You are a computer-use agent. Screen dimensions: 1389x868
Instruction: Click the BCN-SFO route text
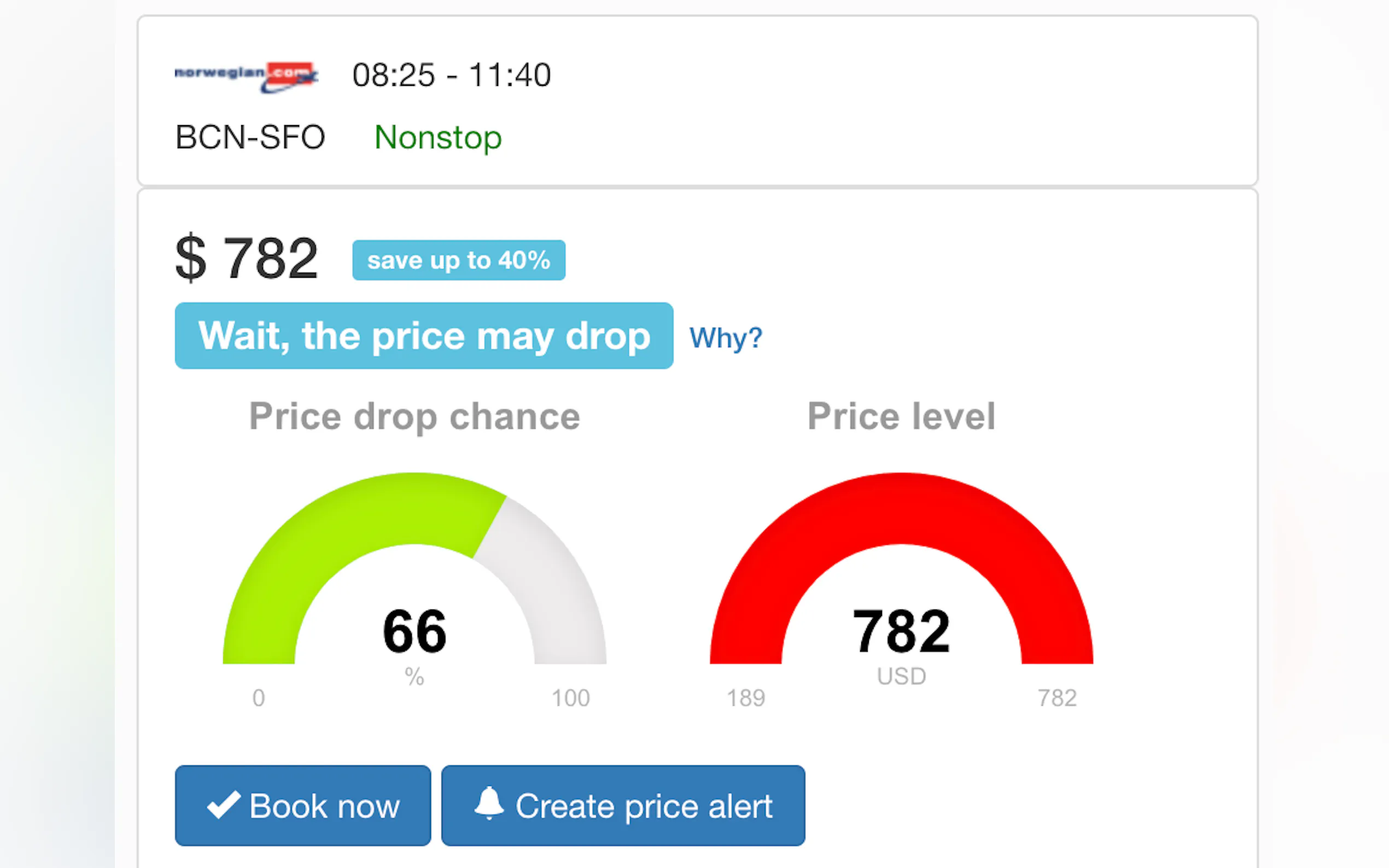[250, 138]
